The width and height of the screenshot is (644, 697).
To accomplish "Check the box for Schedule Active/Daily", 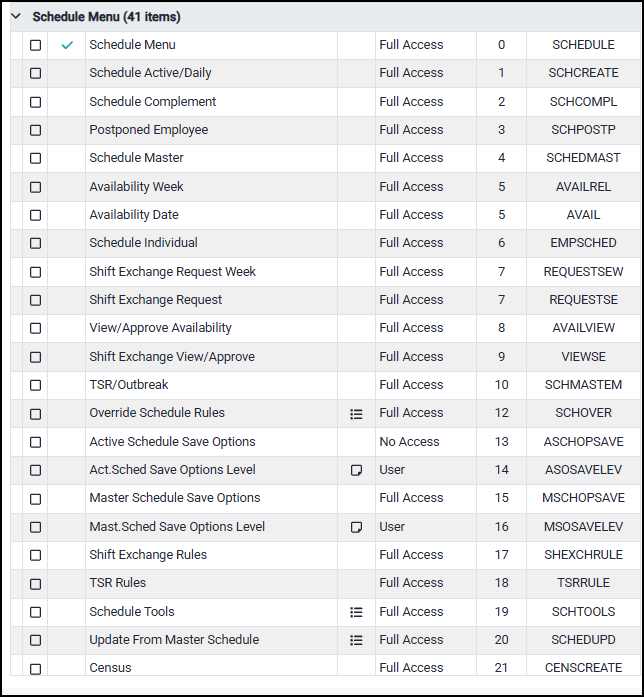I will [35, 73].
